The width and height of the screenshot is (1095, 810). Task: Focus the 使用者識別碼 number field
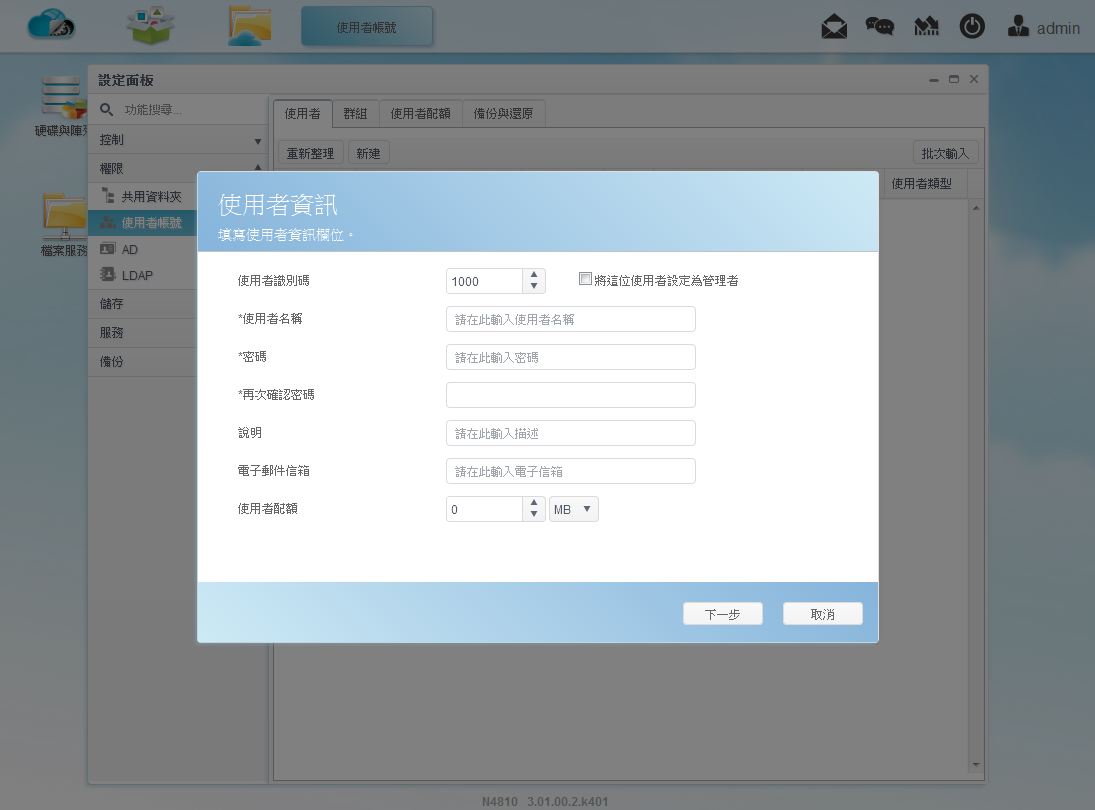click(x=485, y=281)
